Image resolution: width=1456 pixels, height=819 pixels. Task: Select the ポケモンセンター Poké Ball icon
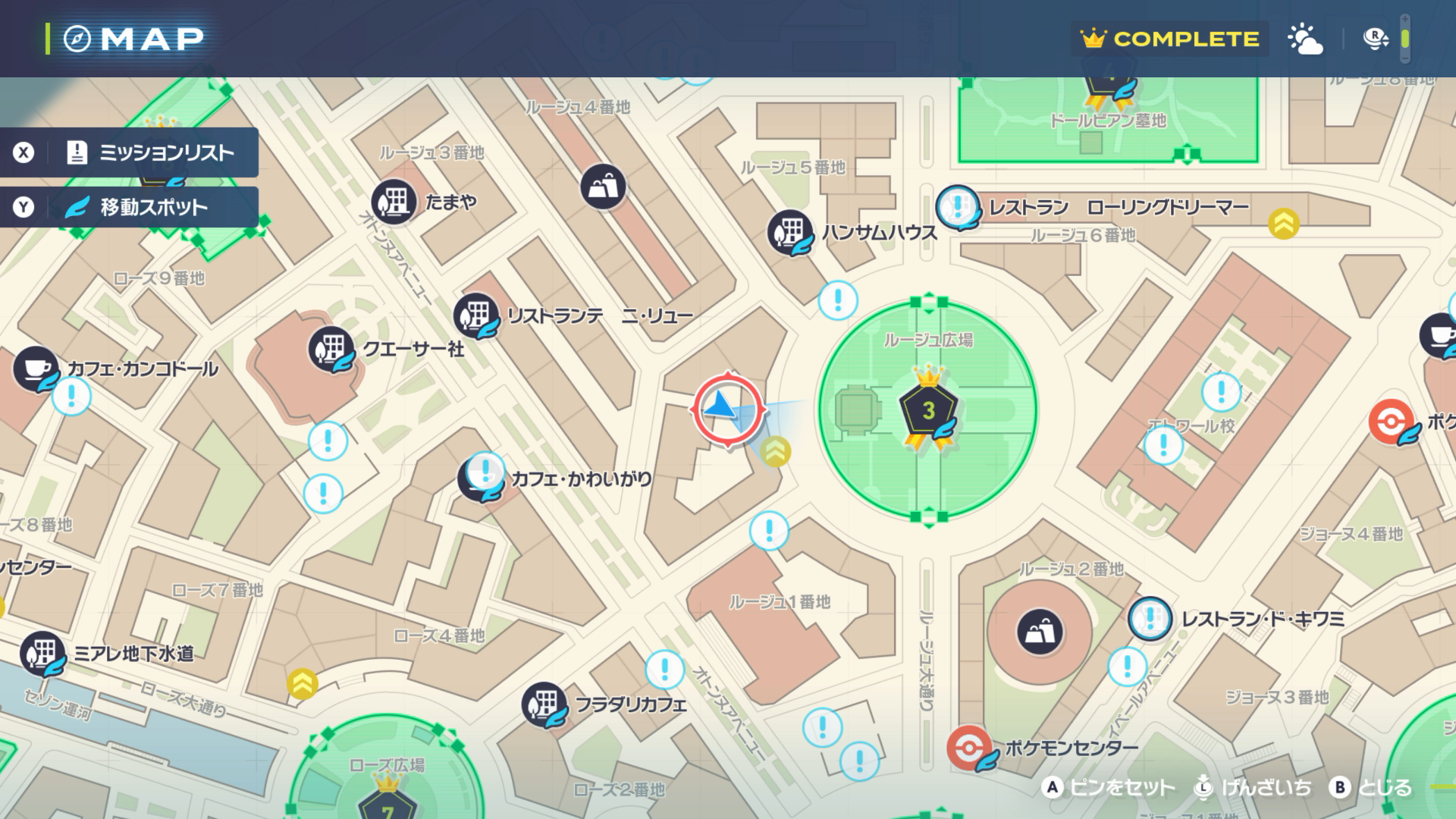(968, 747)
